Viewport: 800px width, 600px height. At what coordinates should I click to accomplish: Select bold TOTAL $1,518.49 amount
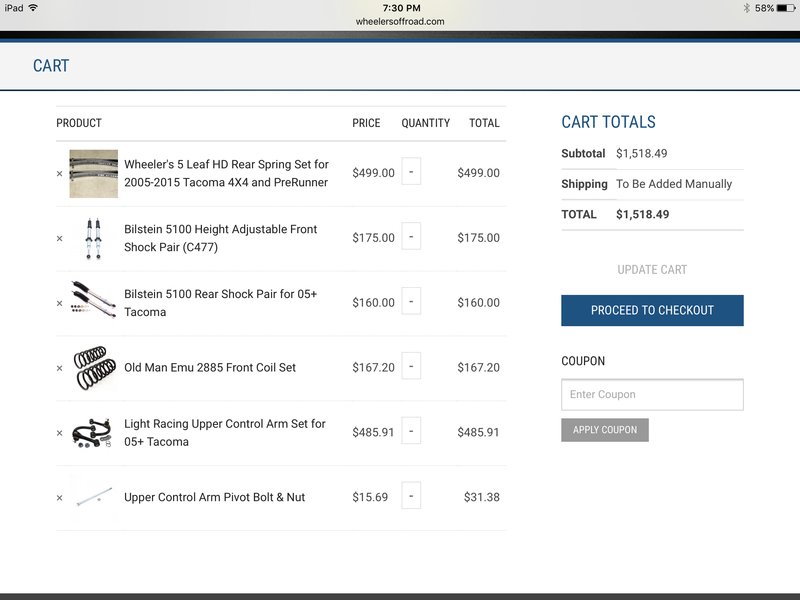coord(642,214)
